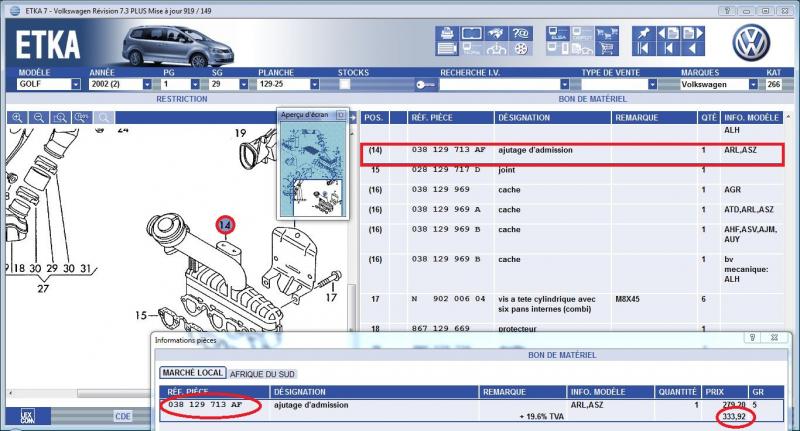Toggle the STOCKS checkbox

pyautogui.click(x=345, y=85)
